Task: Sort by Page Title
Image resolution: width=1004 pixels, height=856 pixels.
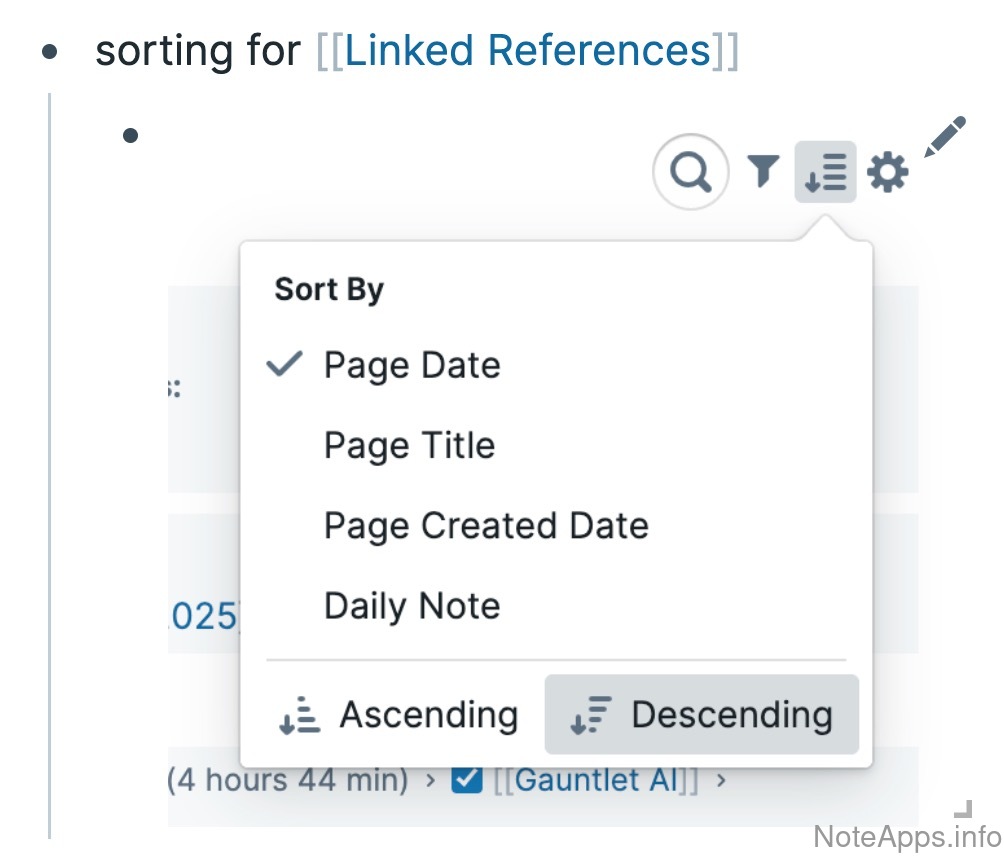Action: click(409, 445)
